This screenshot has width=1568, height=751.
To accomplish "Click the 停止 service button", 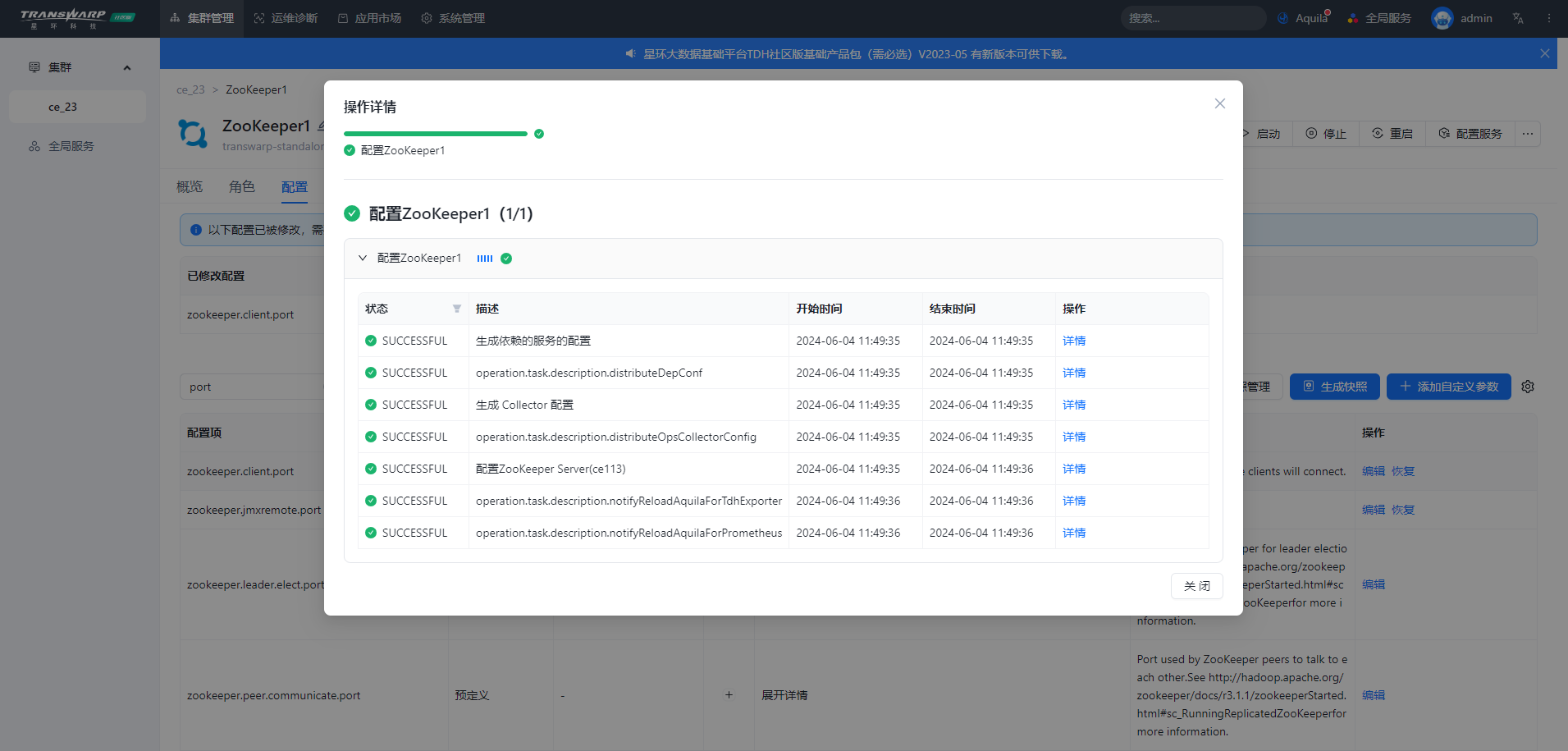I will 1326,134.
